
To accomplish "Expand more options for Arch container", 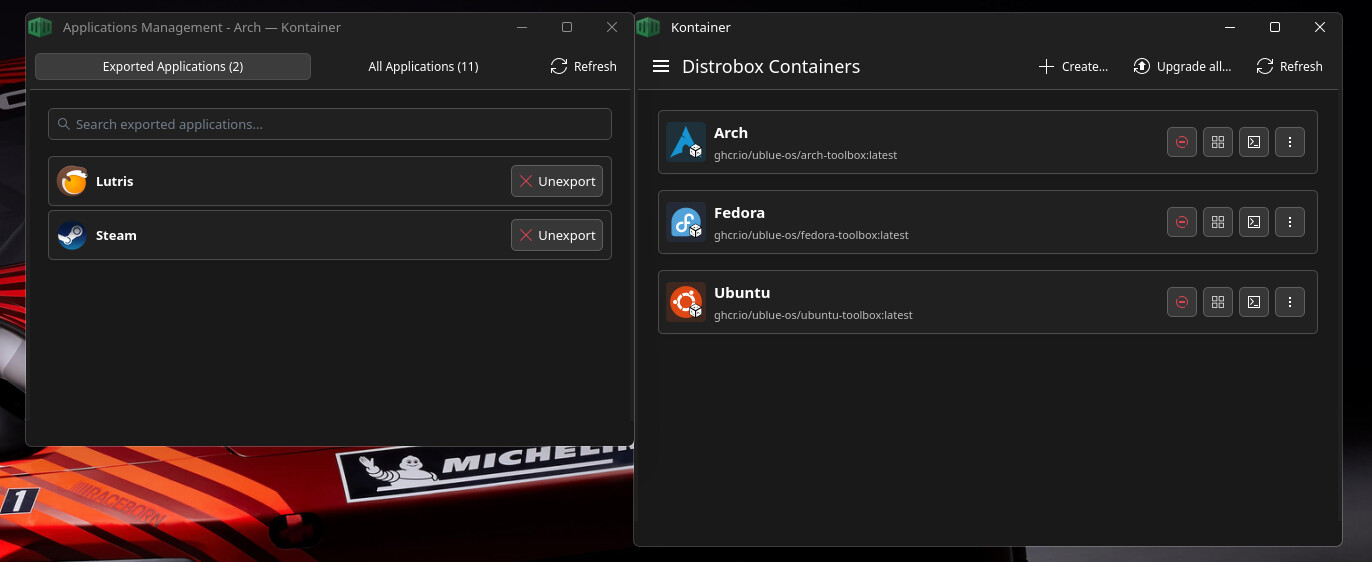I will [x=1290, y=142].
